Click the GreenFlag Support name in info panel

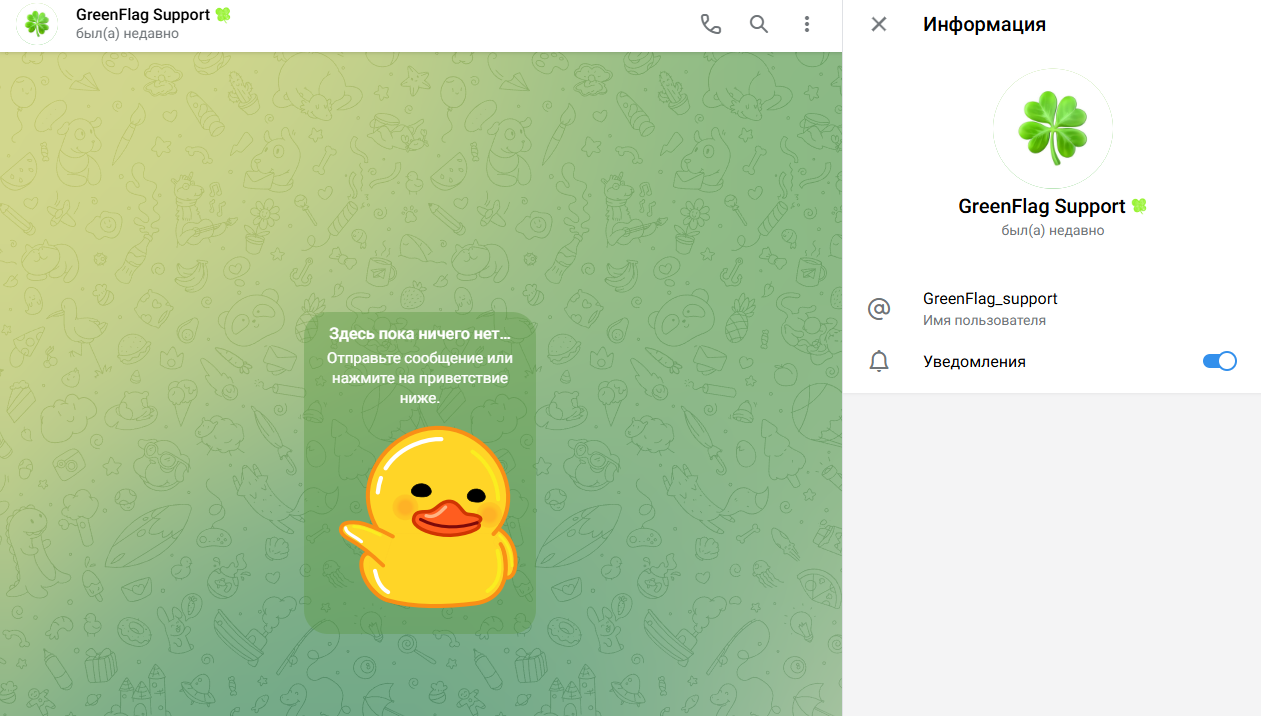tap(1041, 207)
